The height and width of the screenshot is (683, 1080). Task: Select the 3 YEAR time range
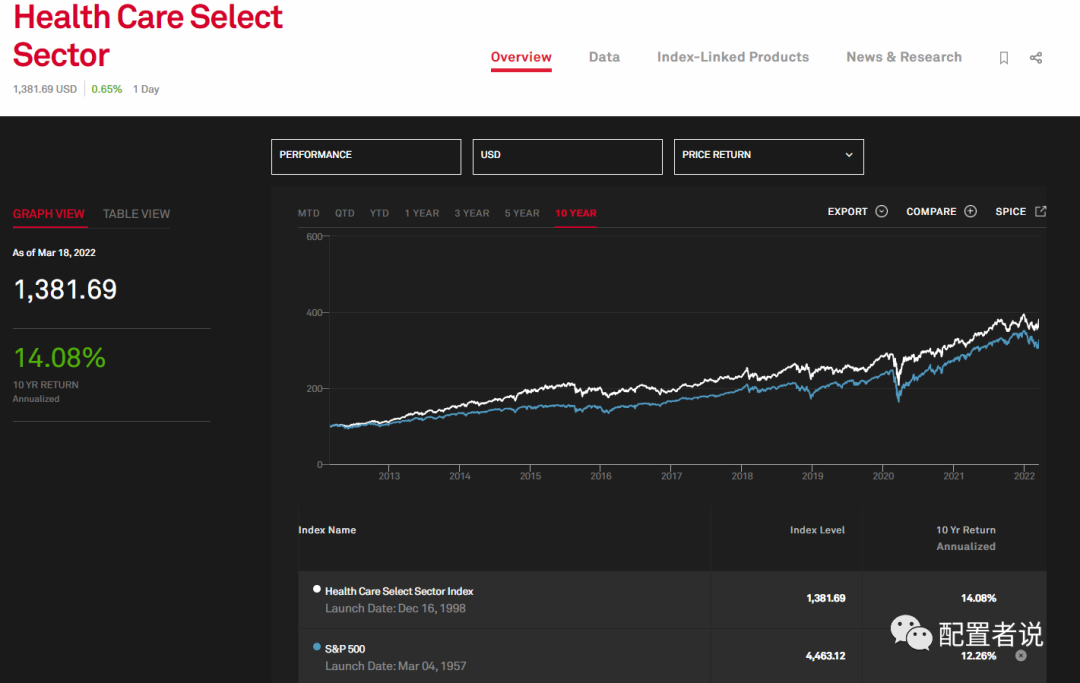coord(472,213)
